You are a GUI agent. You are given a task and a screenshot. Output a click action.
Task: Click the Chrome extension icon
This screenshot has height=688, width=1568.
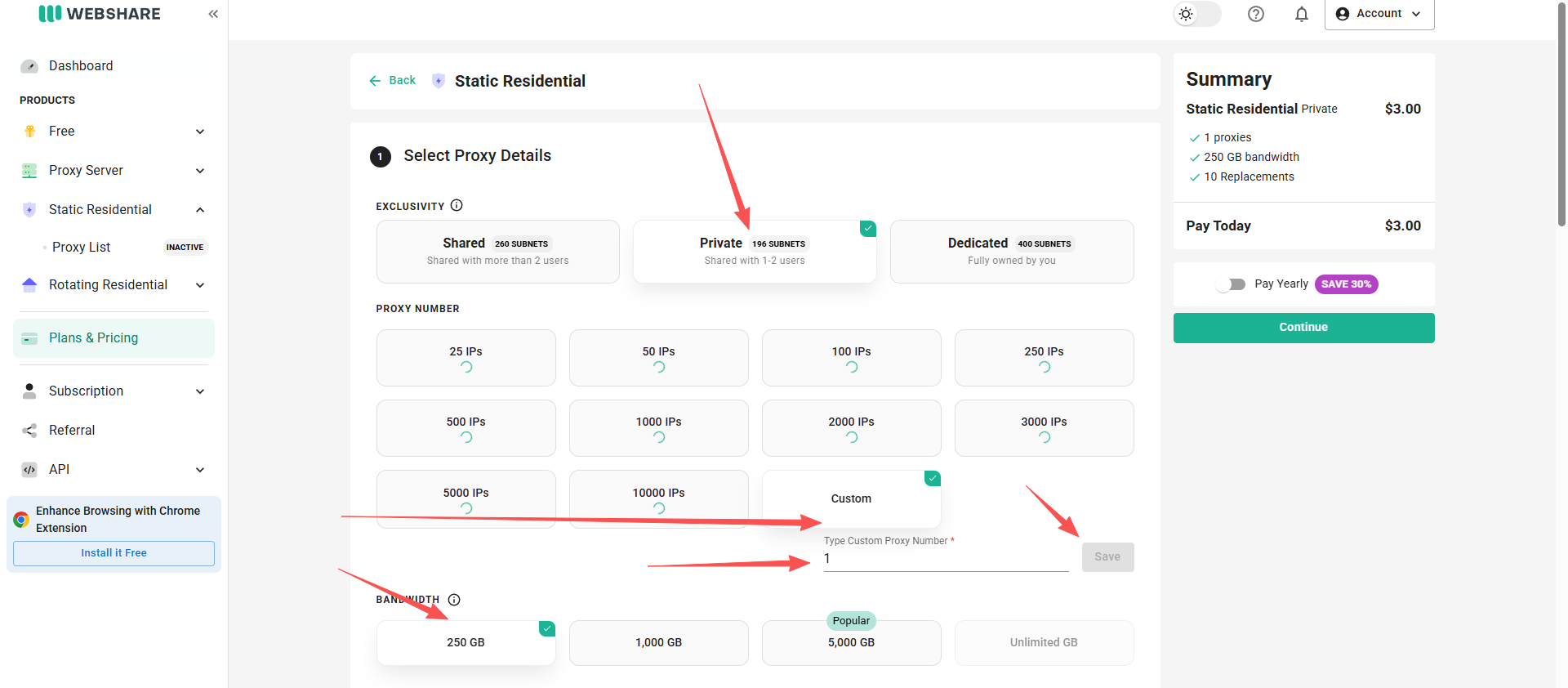pos(21,520)
